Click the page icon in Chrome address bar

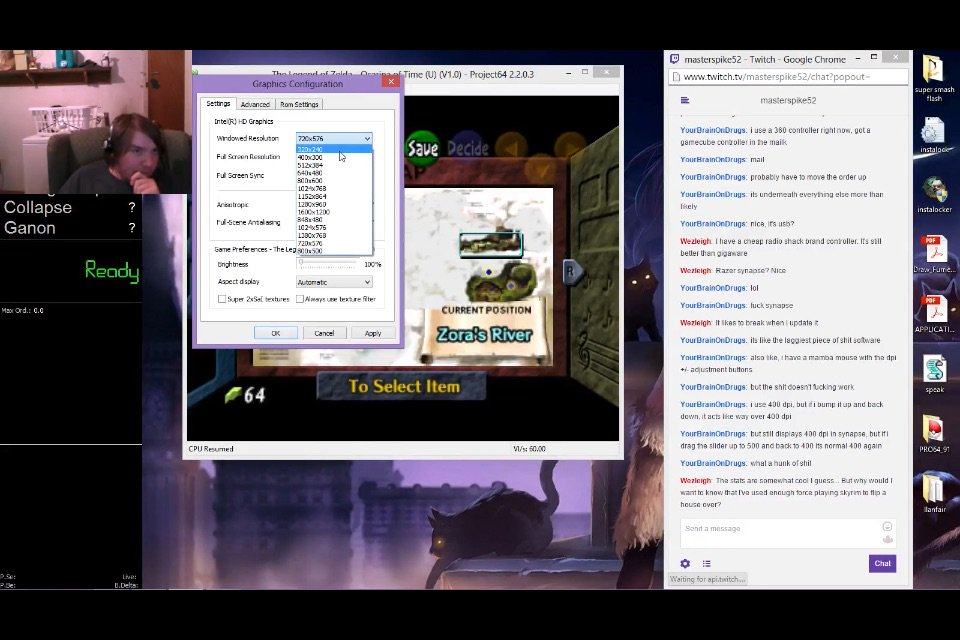tap(676, 77)
